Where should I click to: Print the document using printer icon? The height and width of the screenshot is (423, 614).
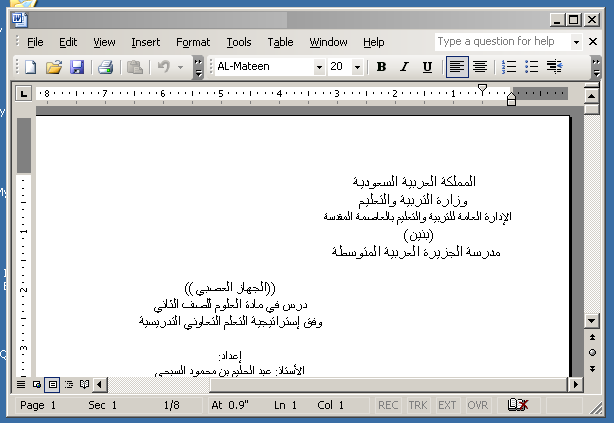pos(106,67)
